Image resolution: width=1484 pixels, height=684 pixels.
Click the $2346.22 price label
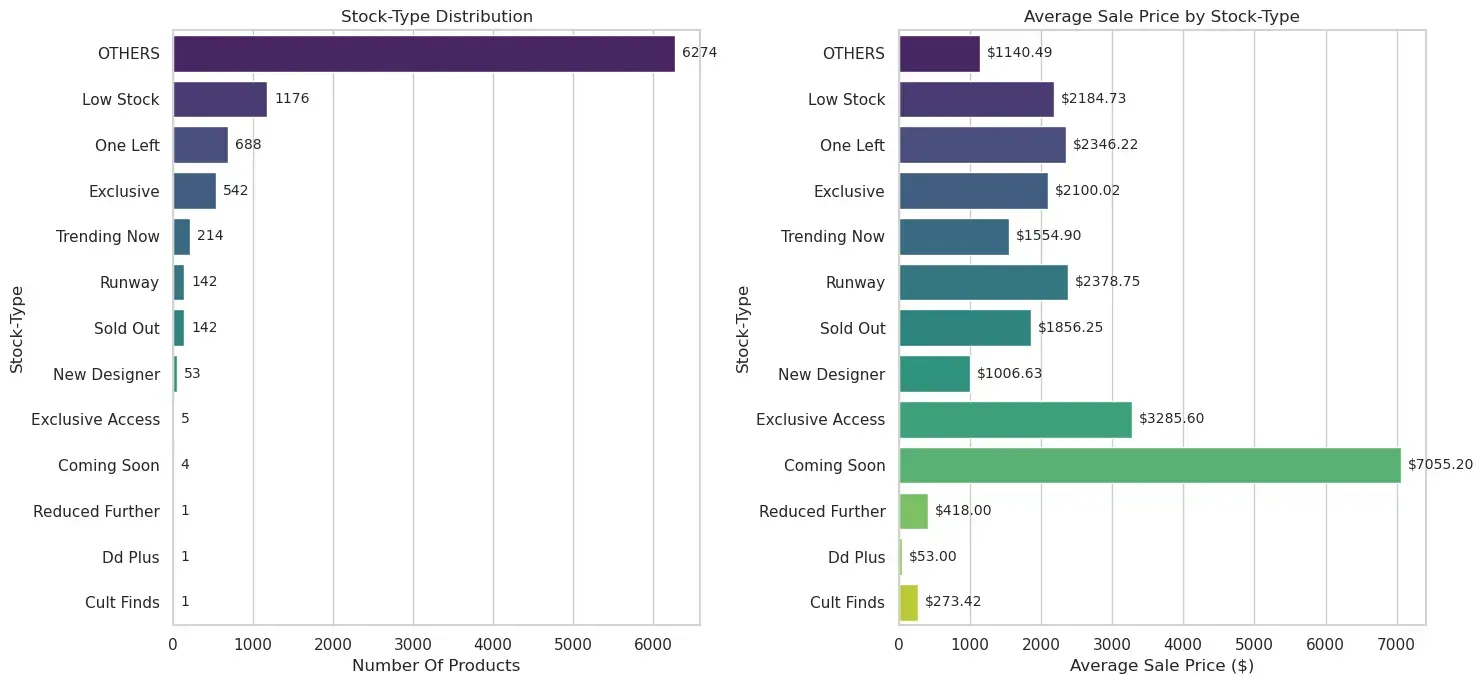tap(1105, 145)
